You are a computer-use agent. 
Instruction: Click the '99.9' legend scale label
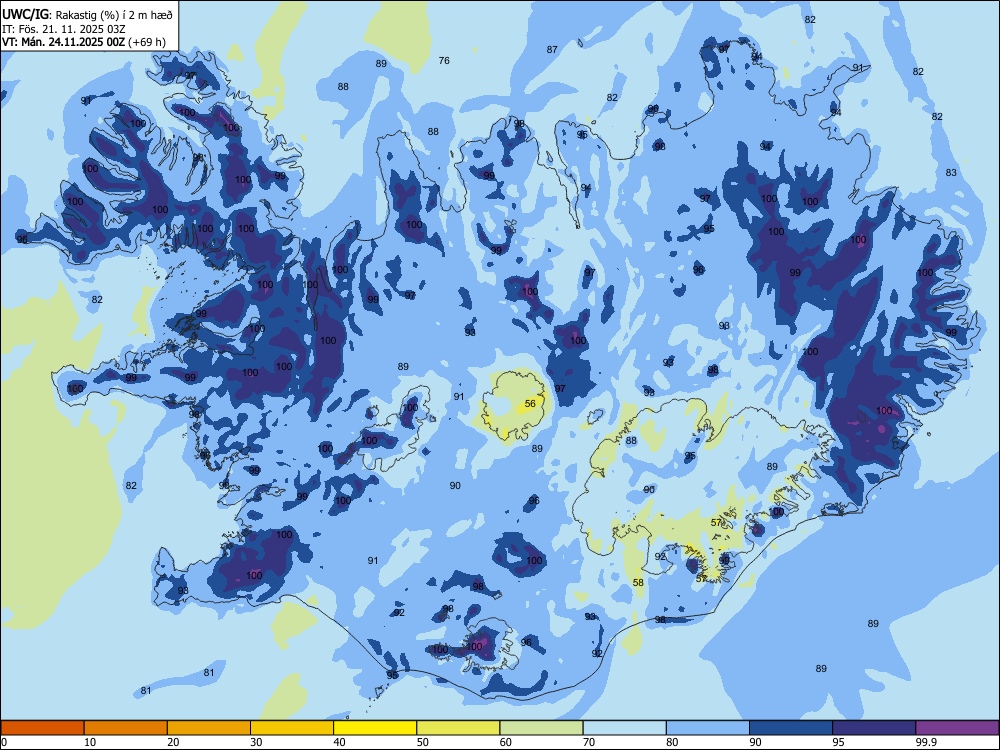[x=926, y=742]
